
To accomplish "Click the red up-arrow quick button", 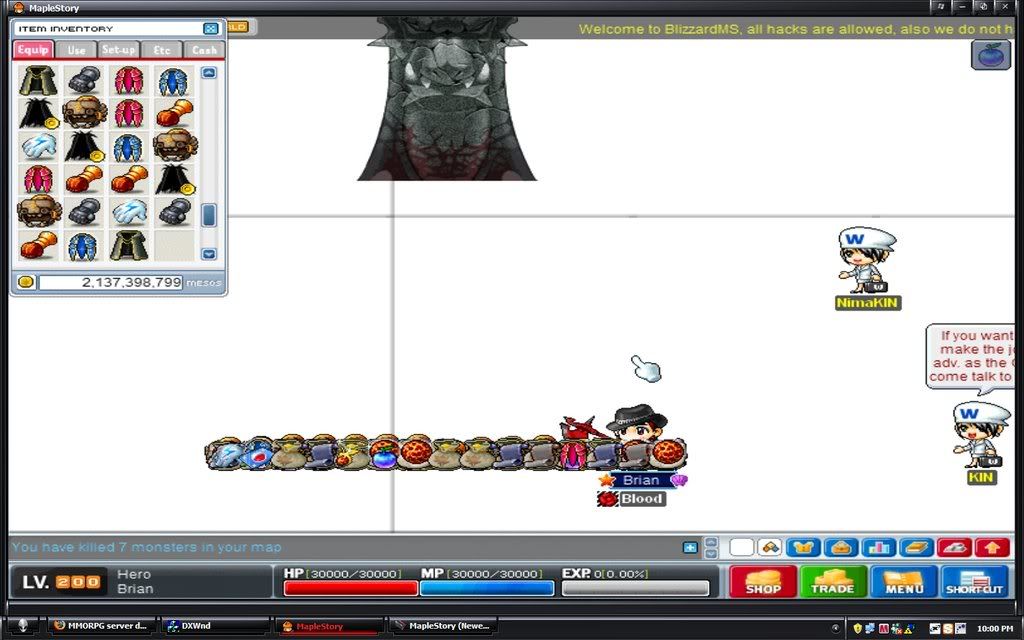I will click(x=992, y=547).
